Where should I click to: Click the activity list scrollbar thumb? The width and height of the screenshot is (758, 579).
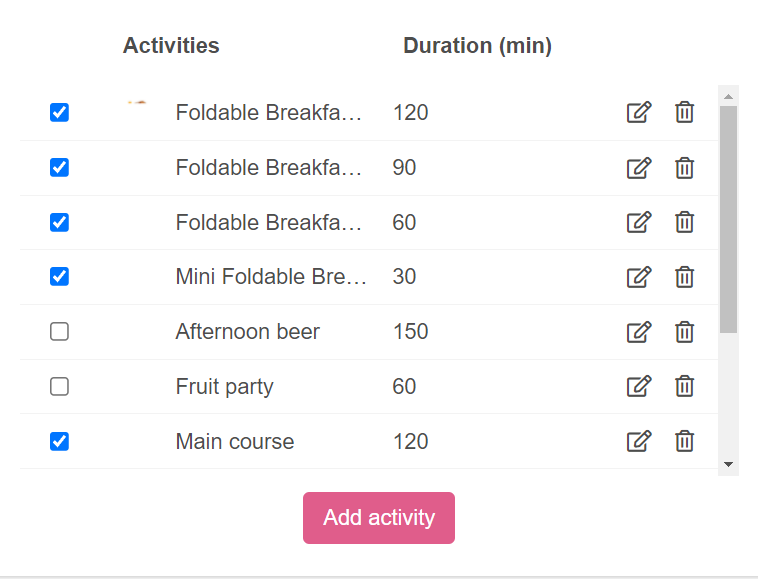729,219
